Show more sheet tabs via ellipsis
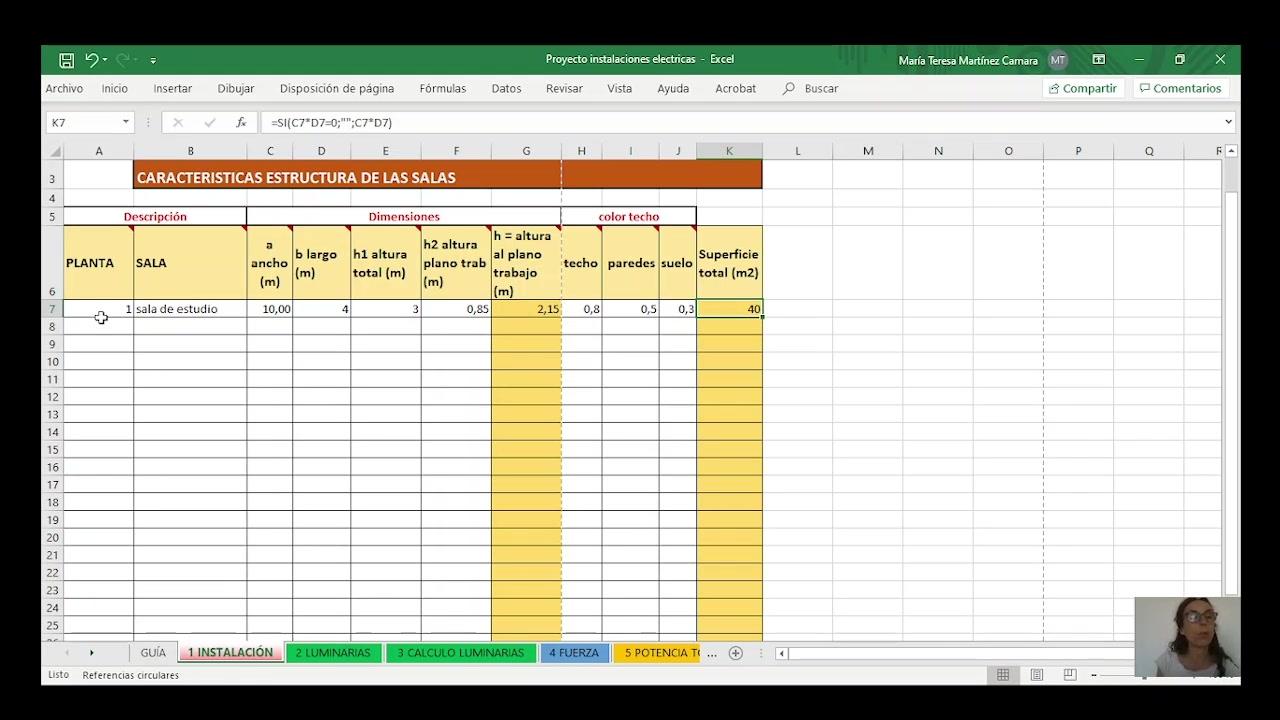This screenshot has height=720, width=1280. (712, 654)
